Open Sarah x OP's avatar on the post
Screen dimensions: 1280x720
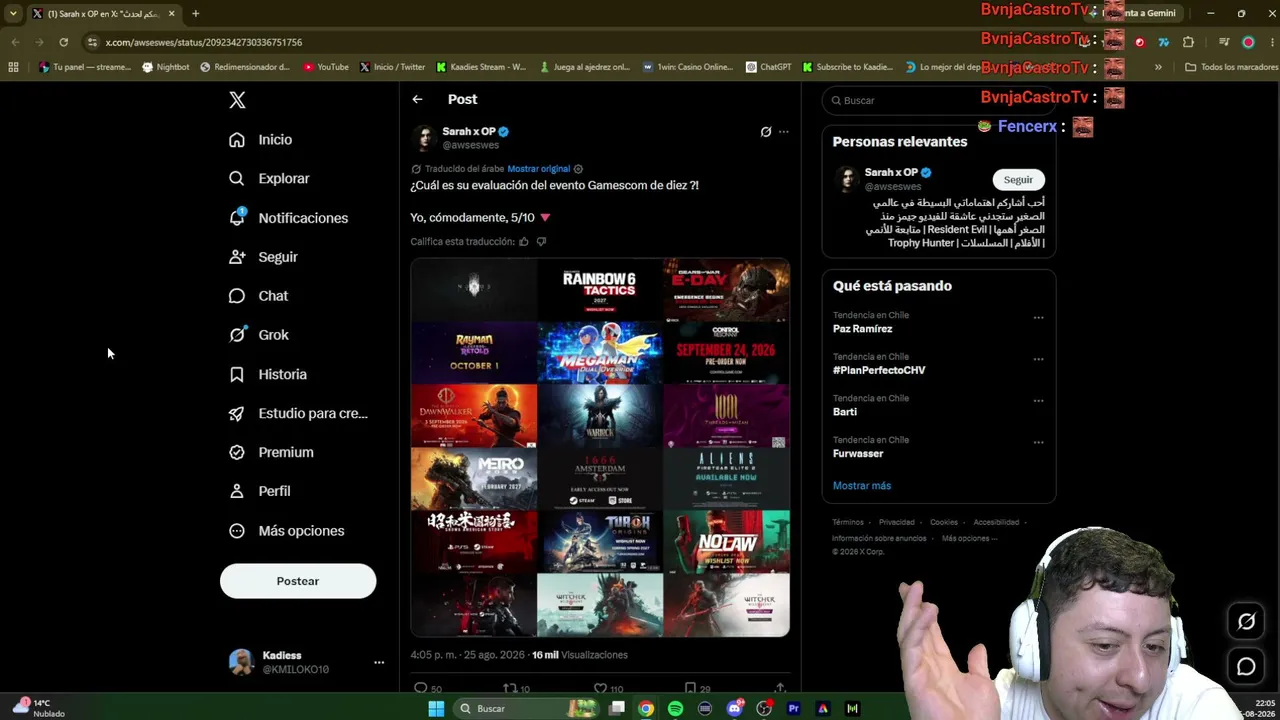(x=424, y=138)
